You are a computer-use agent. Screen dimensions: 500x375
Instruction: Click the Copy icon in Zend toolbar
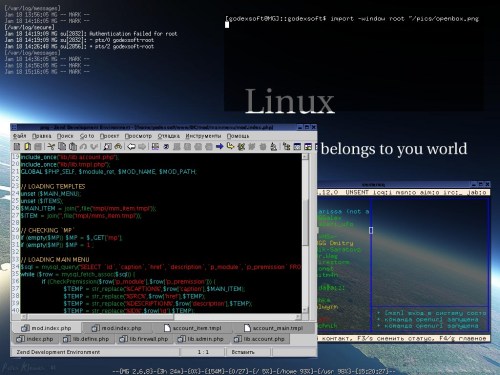click(x=62, y=147)
